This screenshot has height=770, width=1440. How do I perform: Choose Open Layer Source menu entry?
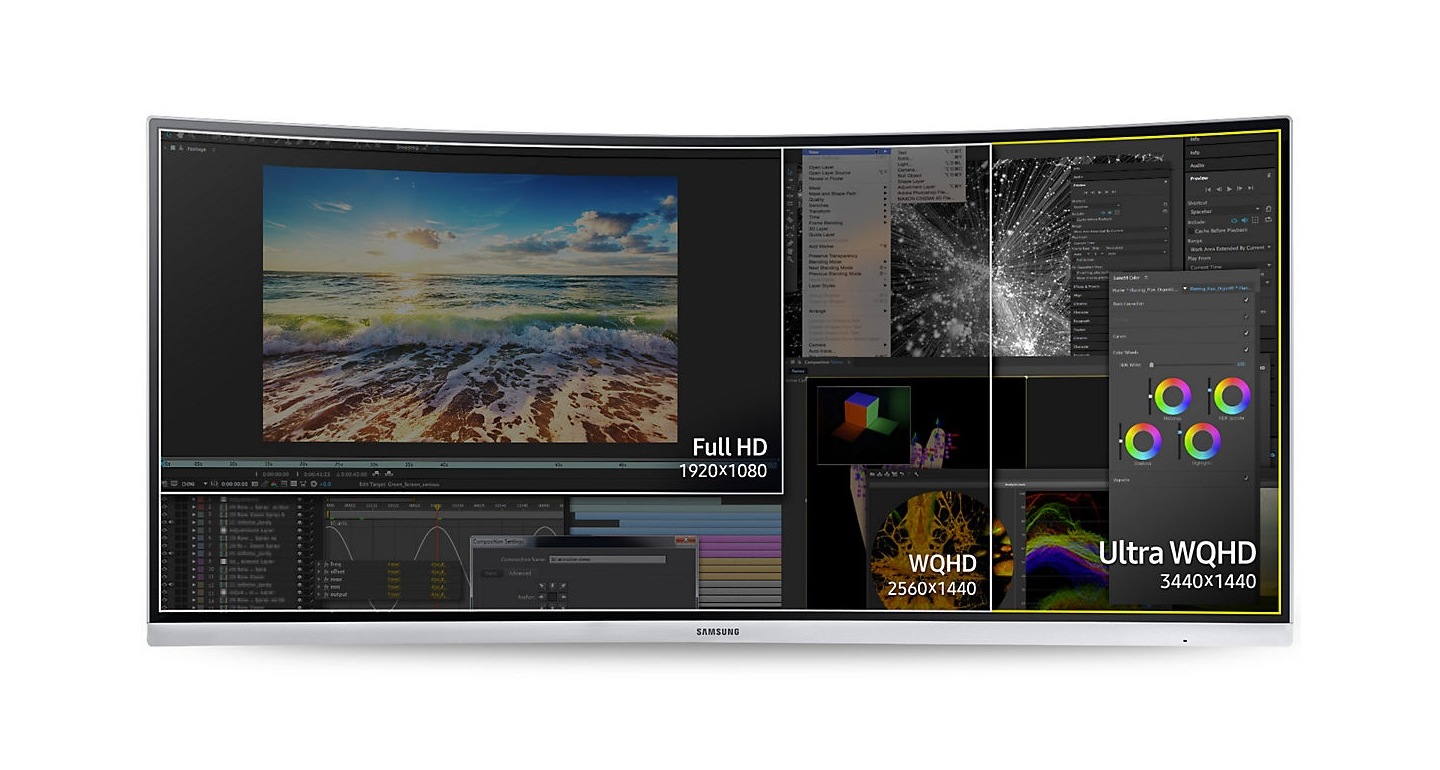(845, 174)
